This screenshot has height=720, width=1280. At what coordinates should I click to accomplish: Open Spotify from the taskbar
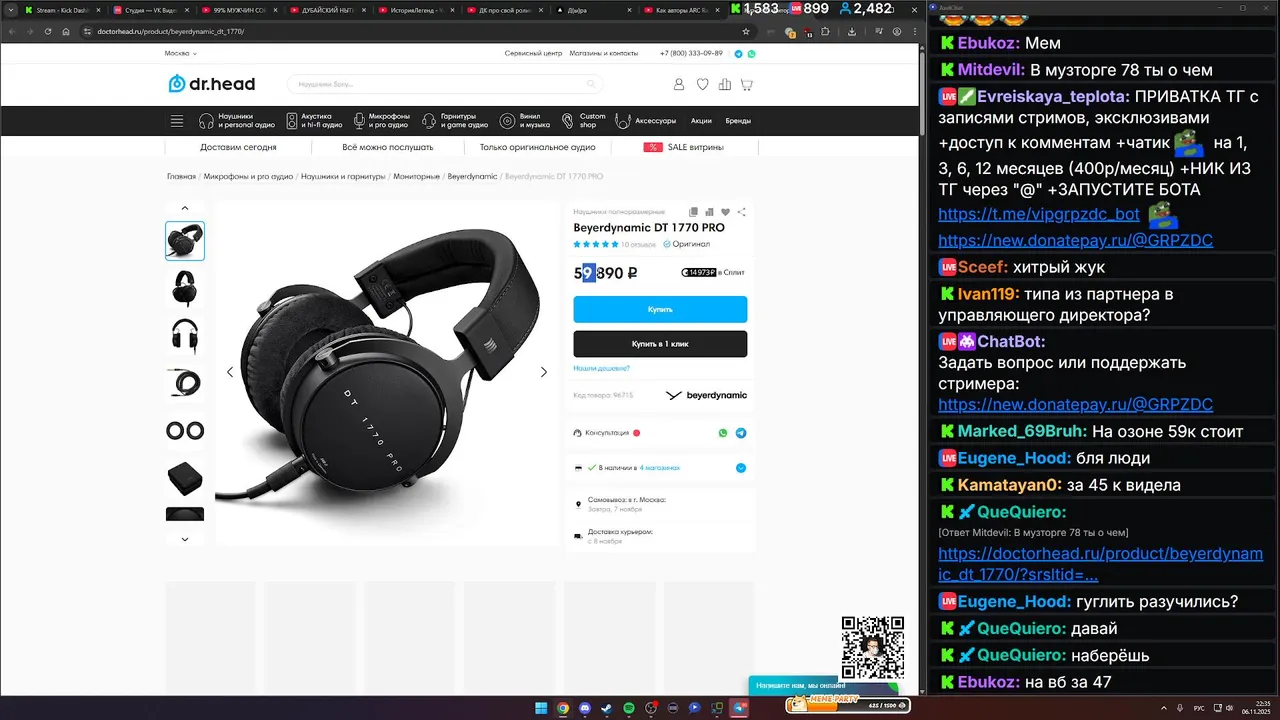tap(629, 708)
